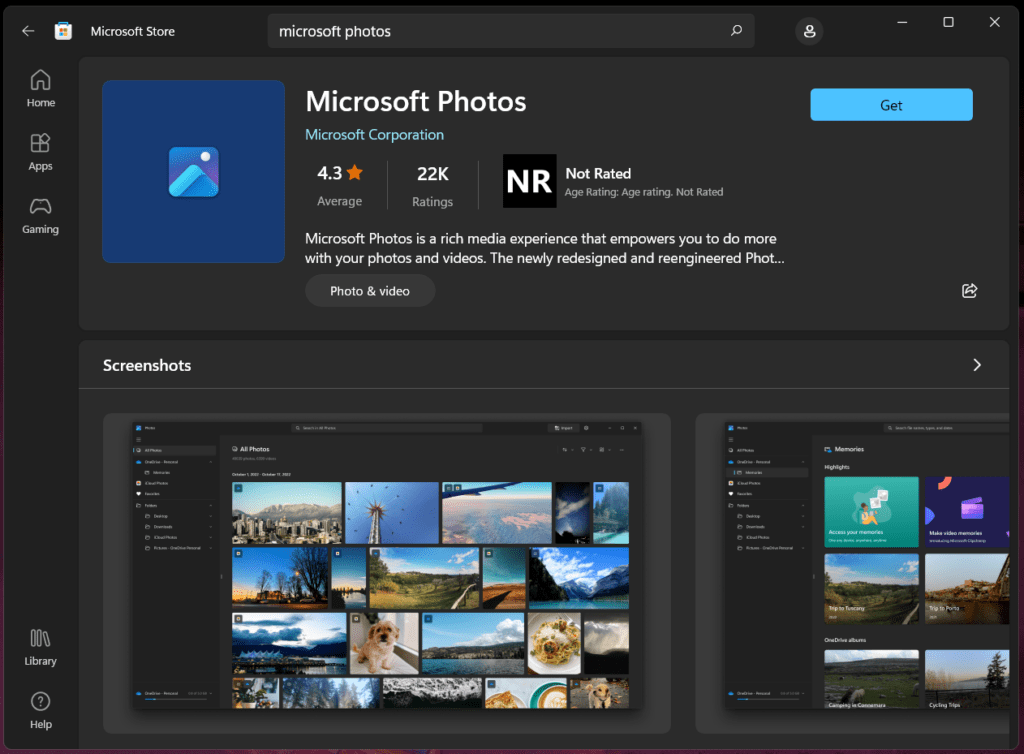Minimize the Microsoft Store window
Viewport: 1024px width, 754px height.
902,22
